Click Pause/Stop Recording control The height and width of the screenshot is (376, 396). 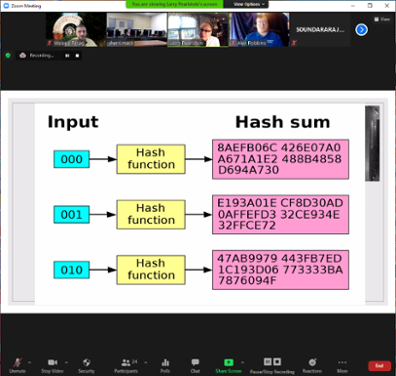(272, 365)
